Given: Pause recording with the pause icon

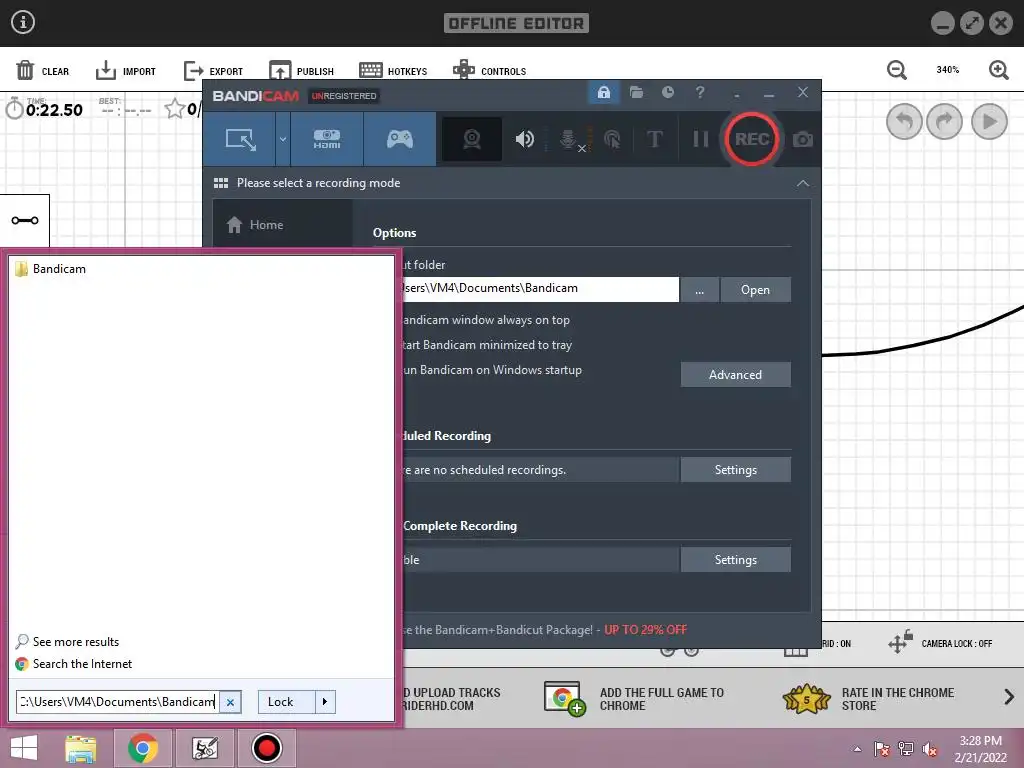Looking at the screenshot, I should tap(700, 139).
